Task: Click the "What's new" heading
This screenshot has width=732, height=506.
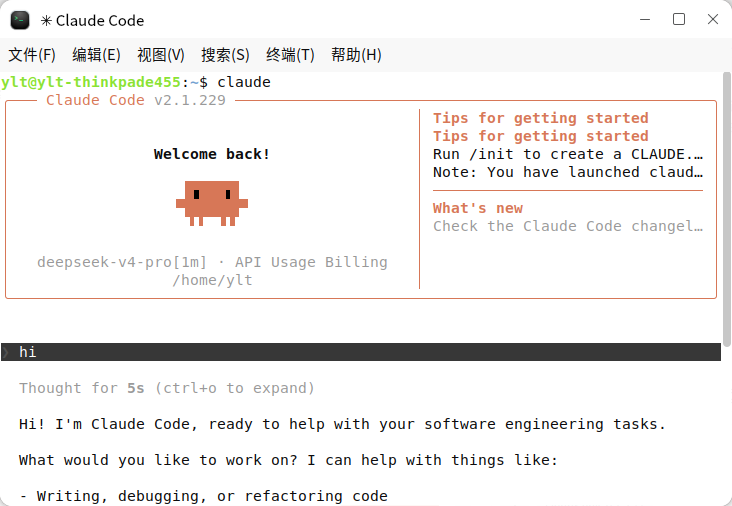Action: pos(478,208)
